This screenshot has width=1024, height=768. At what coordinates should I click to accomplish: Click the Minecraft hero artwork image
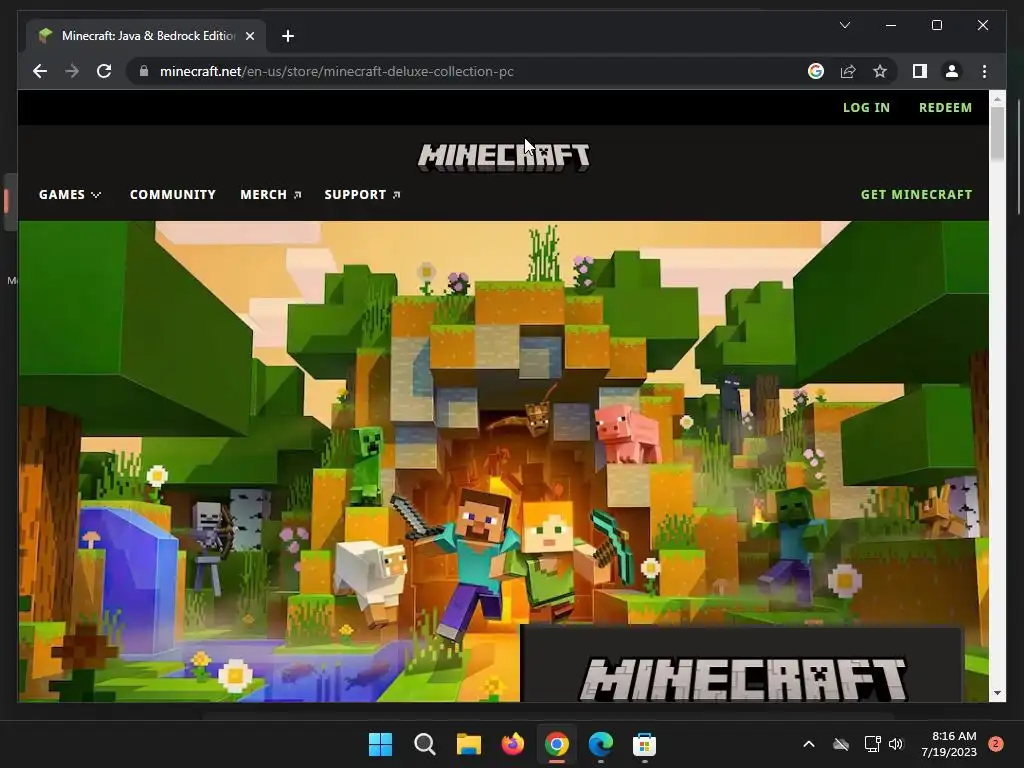(503, 461)
